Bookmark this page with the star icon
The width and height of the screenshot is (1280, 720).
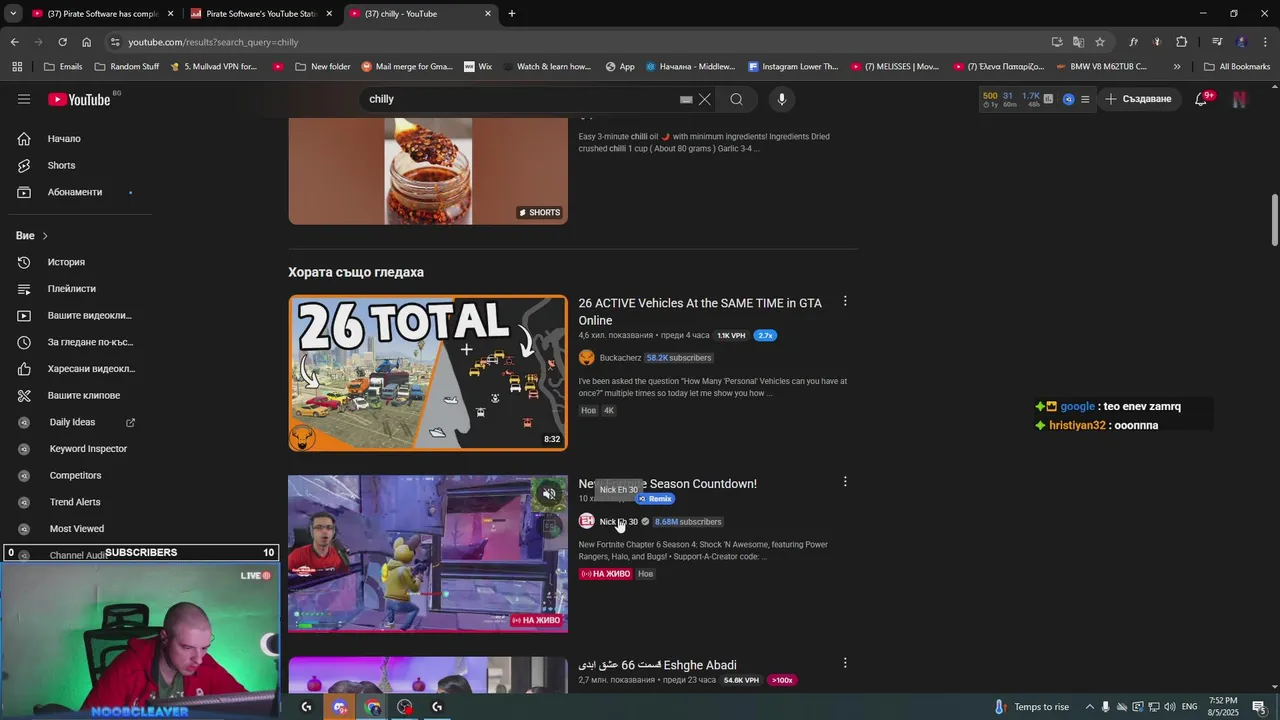click(x=1100, y=42)
